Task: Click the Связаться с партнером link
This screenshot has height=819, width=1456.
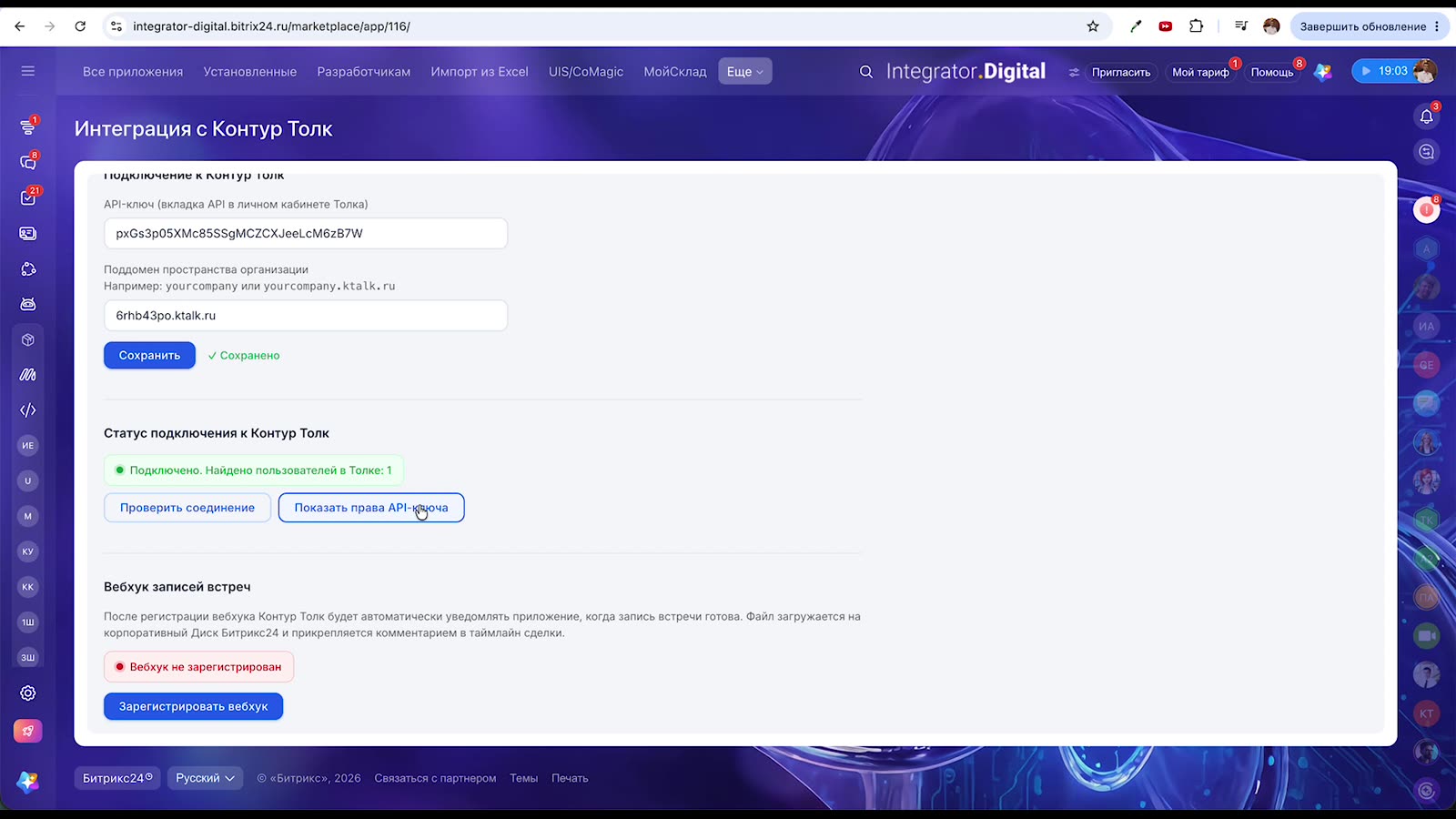Action: pos(435,778)
